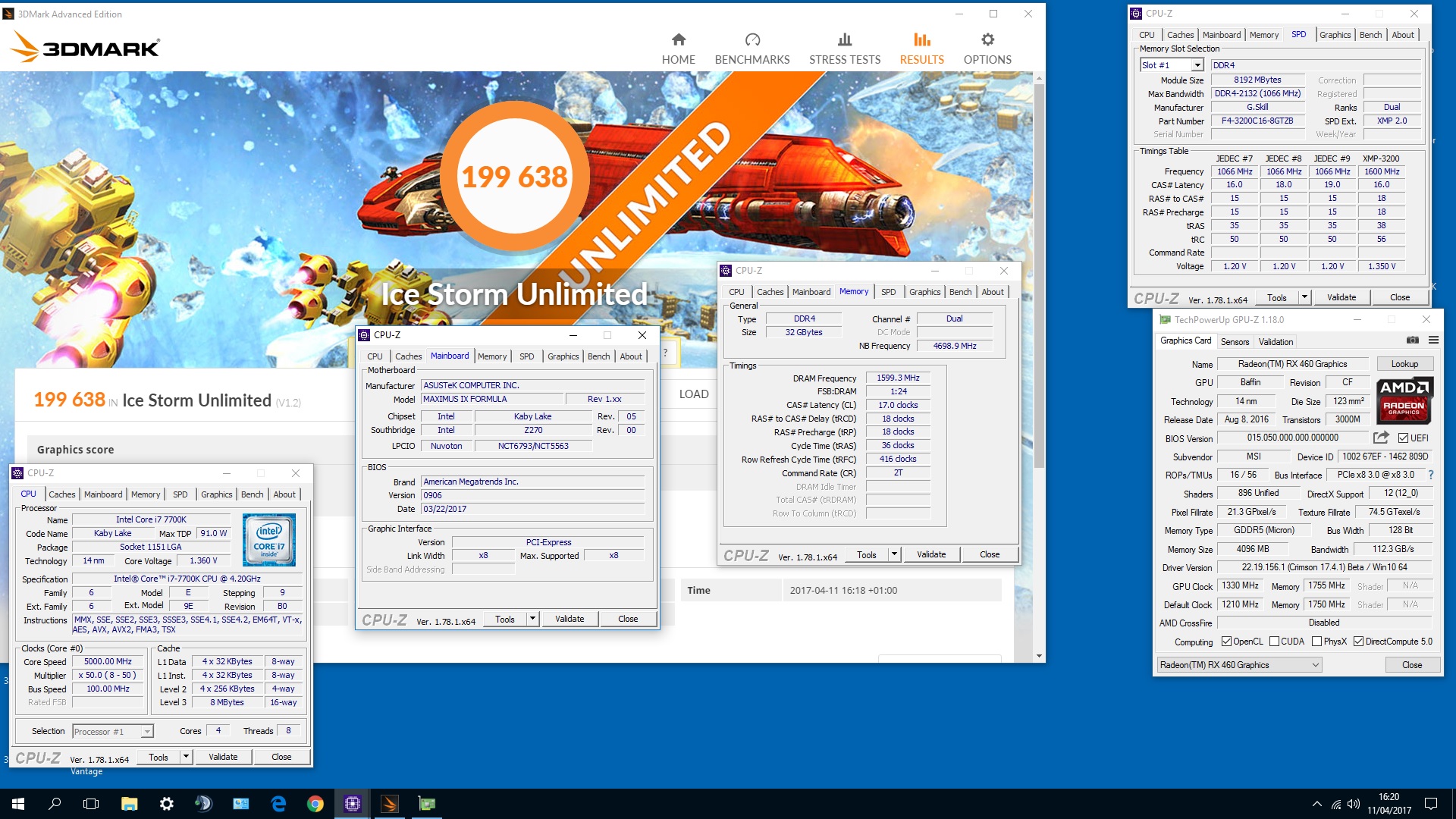Click the Core Speed 5000.00 MHz field
The height and width of the screenshot is (819, 1456).
108,661
